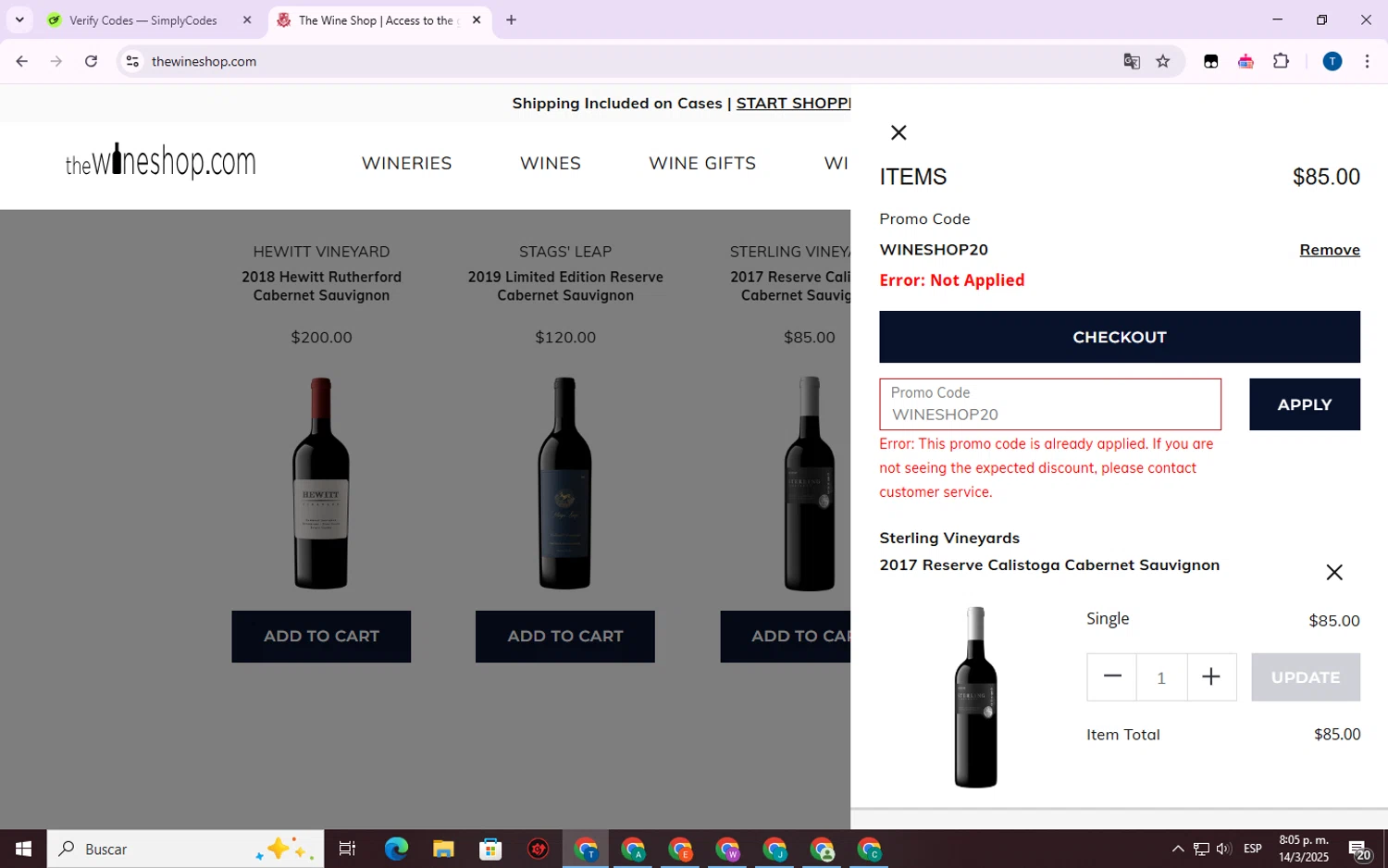This screenshot has height=868, width=1388.
Task: Close The Wine Shop tab
Action: coord(477,20)
